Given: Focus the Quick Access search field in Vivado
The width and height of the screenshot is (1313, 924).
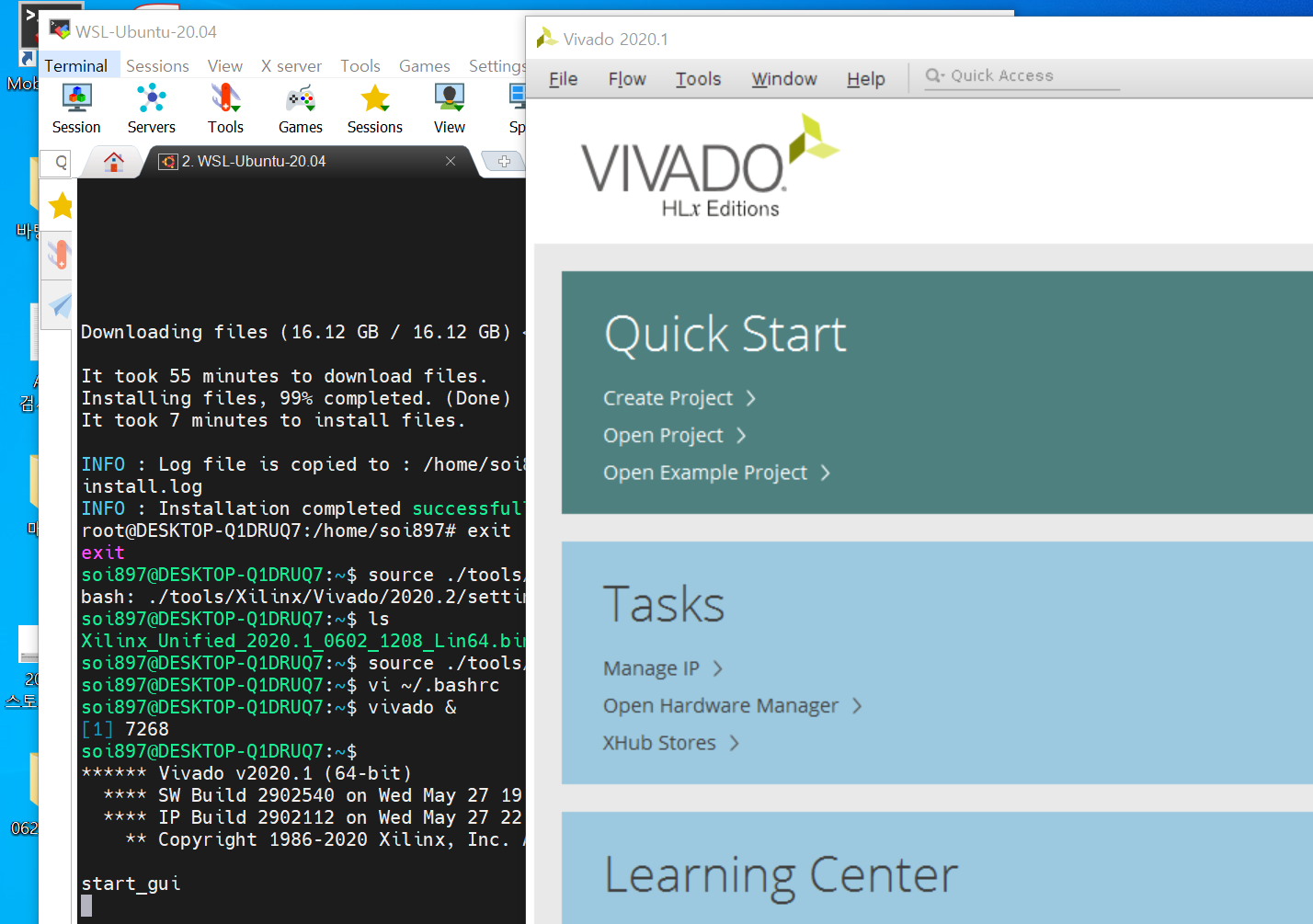Looking at the screenshot, I should pos(1022,76).
